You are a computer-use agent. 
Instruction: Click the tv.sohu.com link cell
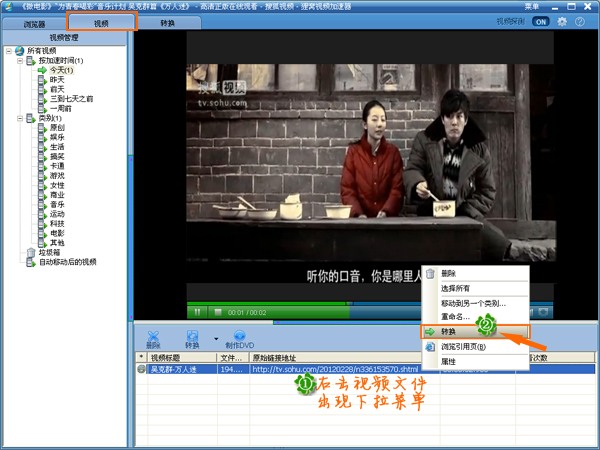pyautogui.click(x=335, y=369)
